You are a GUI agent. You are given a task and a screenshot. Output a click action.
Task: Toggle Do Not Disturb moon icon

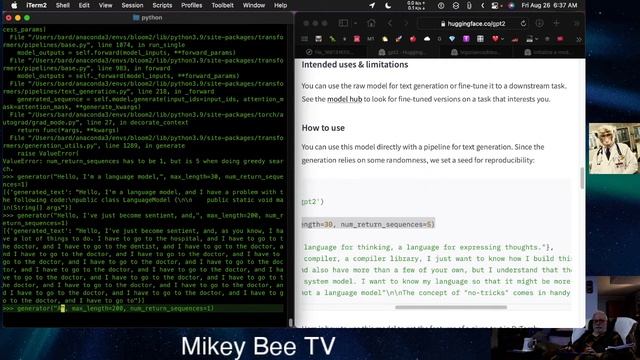[388, 5]
